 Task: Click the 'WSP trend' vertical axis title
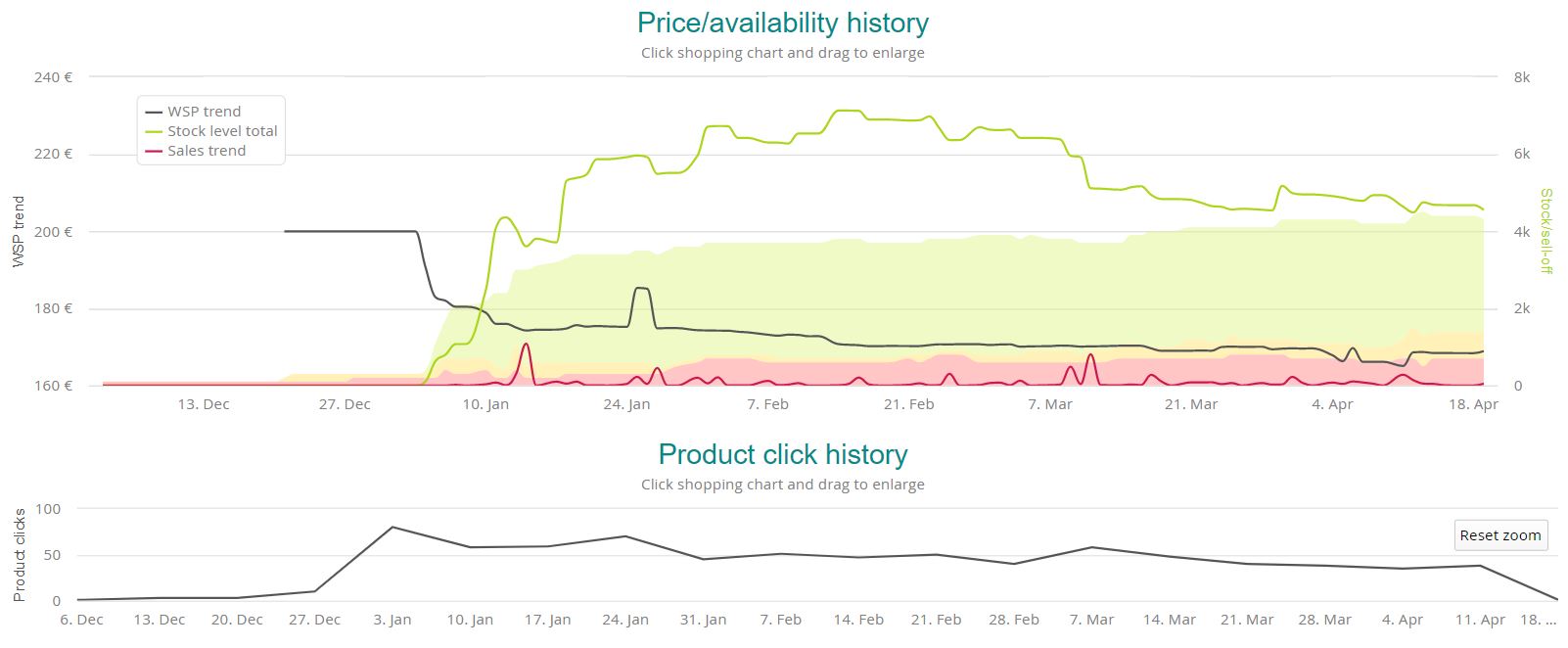point(19,231)
